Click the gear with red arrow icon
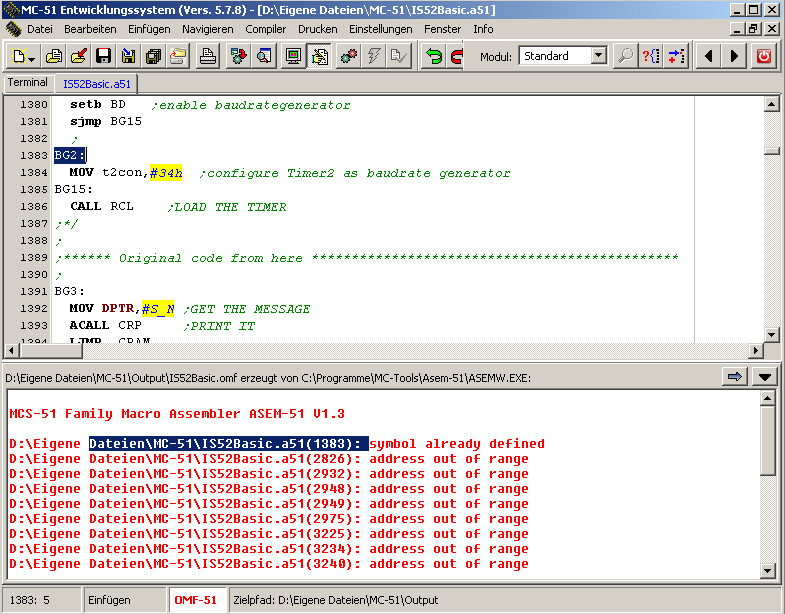 tap(239, 56)
